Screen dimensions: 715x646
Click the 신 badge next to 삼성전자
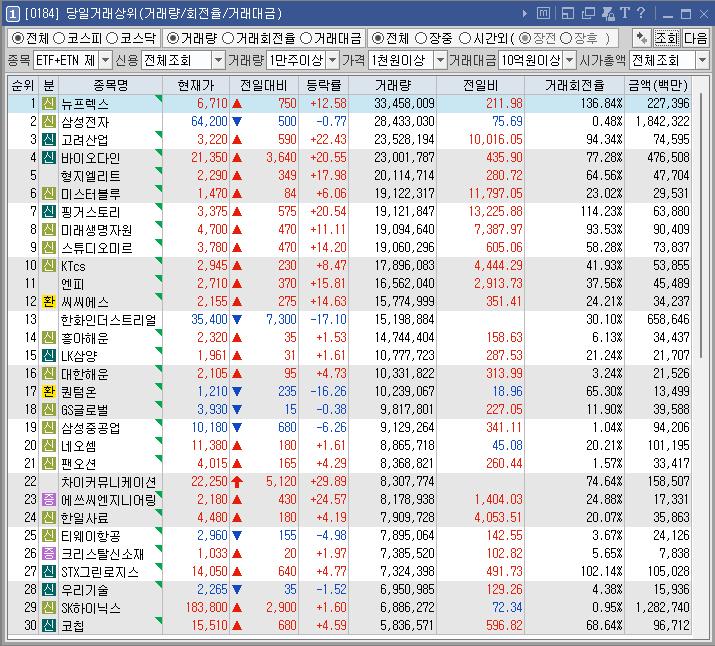49,122
